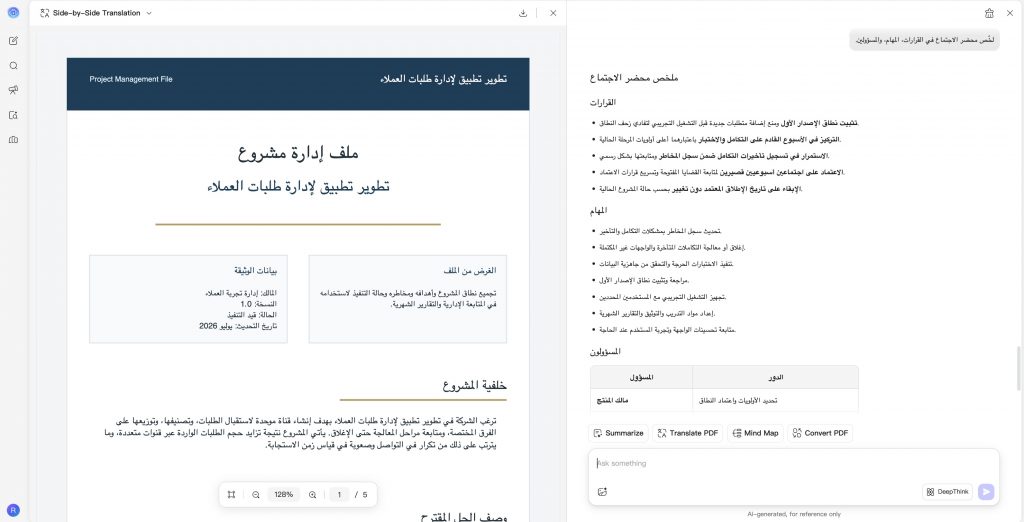The height and width of the screenshot is (522, 1024).
Task: Click the 'ملف إدارة مشروع' document title
Action: click(x=298, y=154)
